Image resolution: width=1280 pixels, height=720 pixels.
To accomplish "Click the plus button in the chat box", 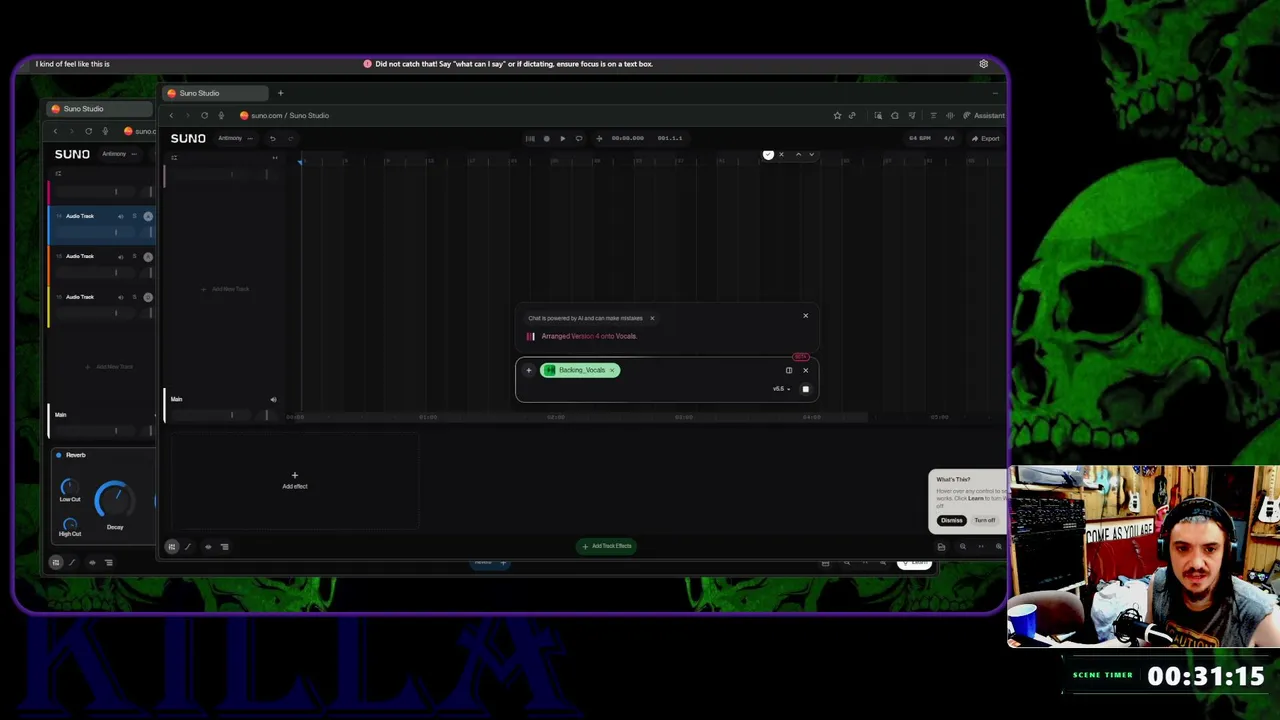I will 529,370.
